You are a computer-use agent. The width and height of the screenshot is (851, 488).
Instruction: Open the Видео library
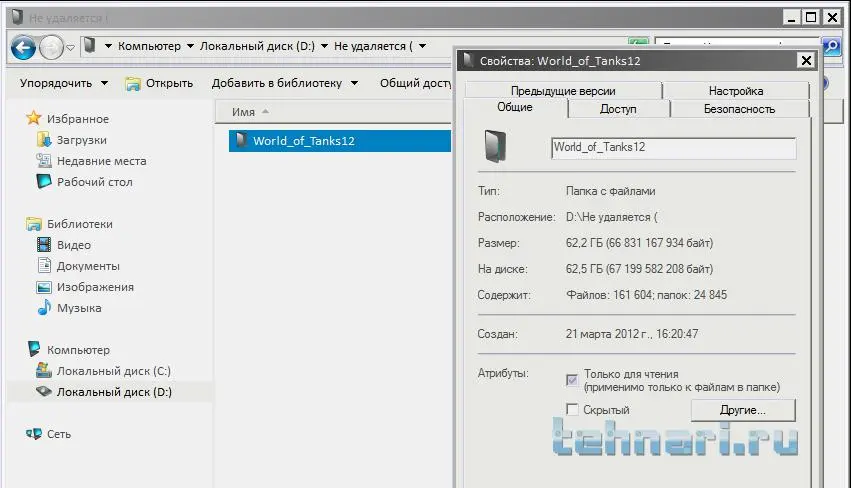click(x=74, y=245)
